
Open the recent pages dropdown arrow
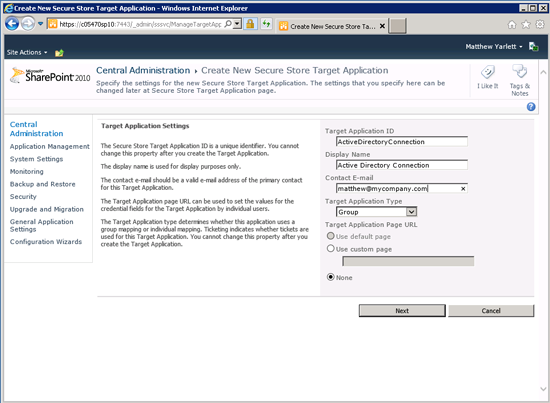click(x=40, y=24)
